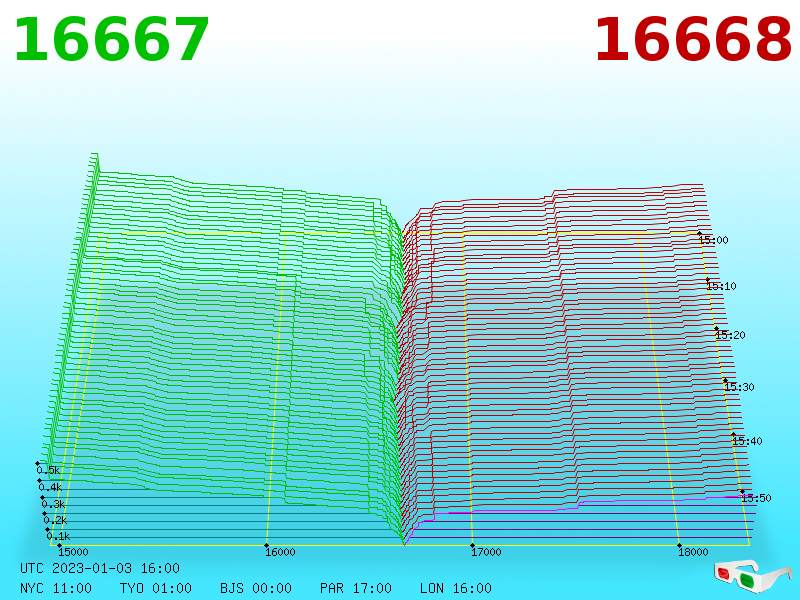Screen dimensions: 800x600
Task: Click the LON 16:00 clock text
Action: (x=456, y=588)
